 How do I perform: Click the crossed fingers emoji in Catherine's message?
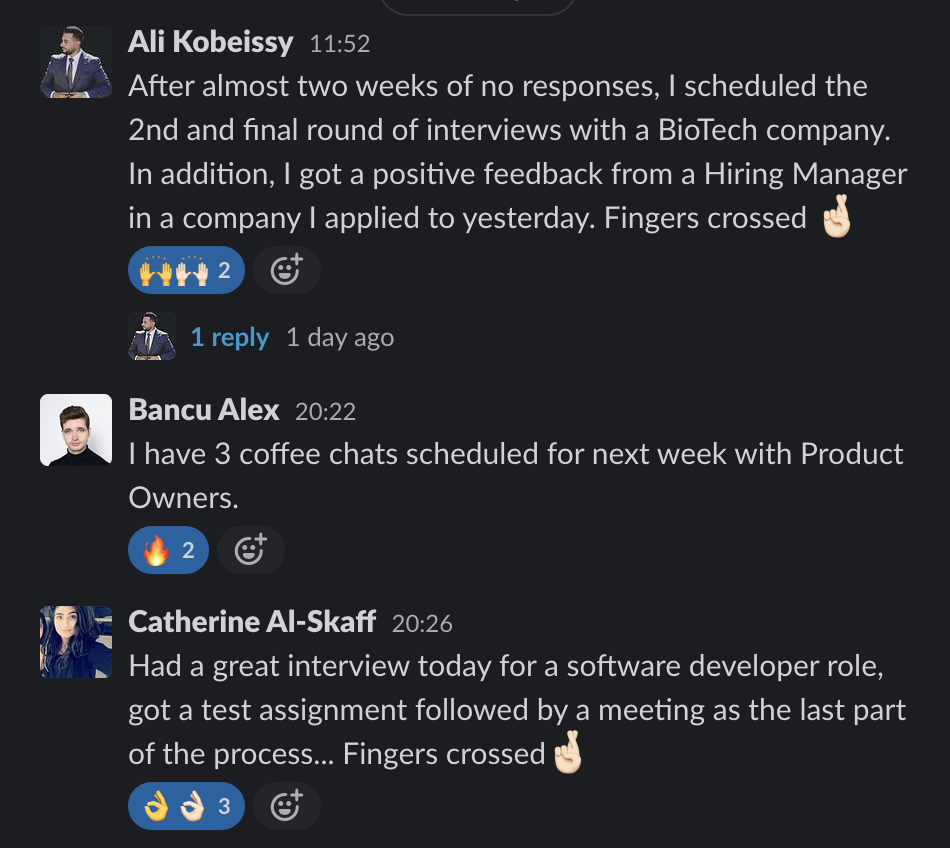coord(568,754)
